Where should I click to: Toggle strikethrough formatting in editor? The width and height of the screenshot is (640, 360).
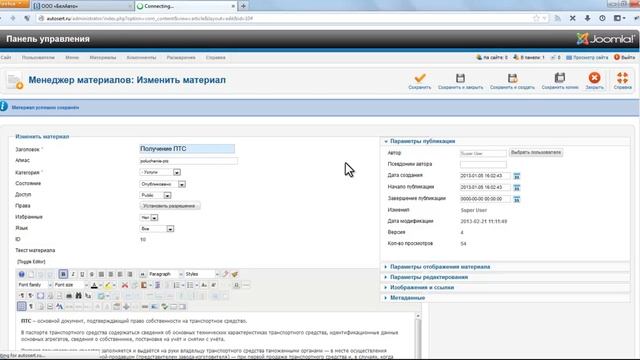(x=92, y=274)
